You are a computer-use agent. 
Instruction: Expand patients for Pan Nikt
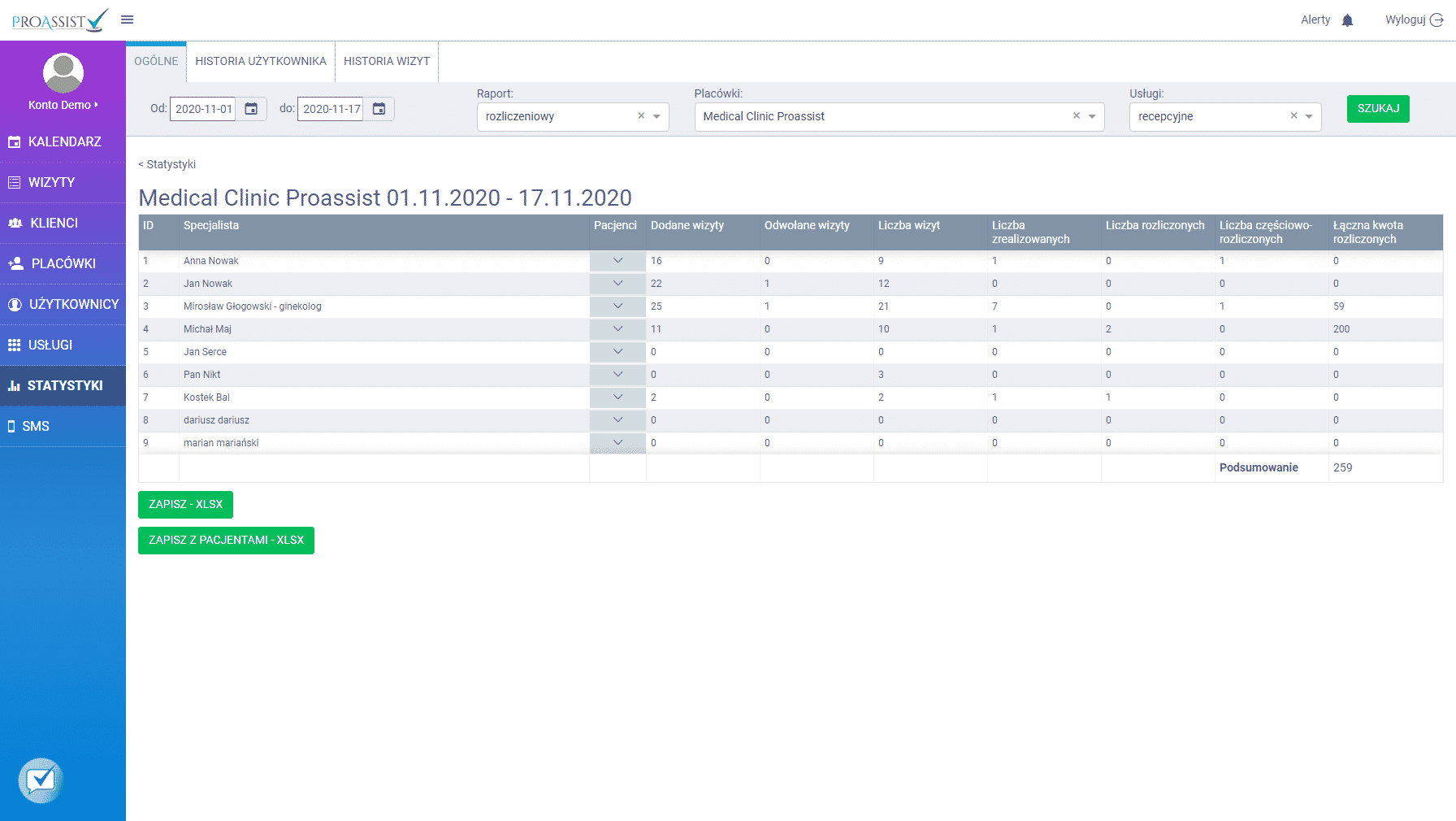(x=617, y=375)
